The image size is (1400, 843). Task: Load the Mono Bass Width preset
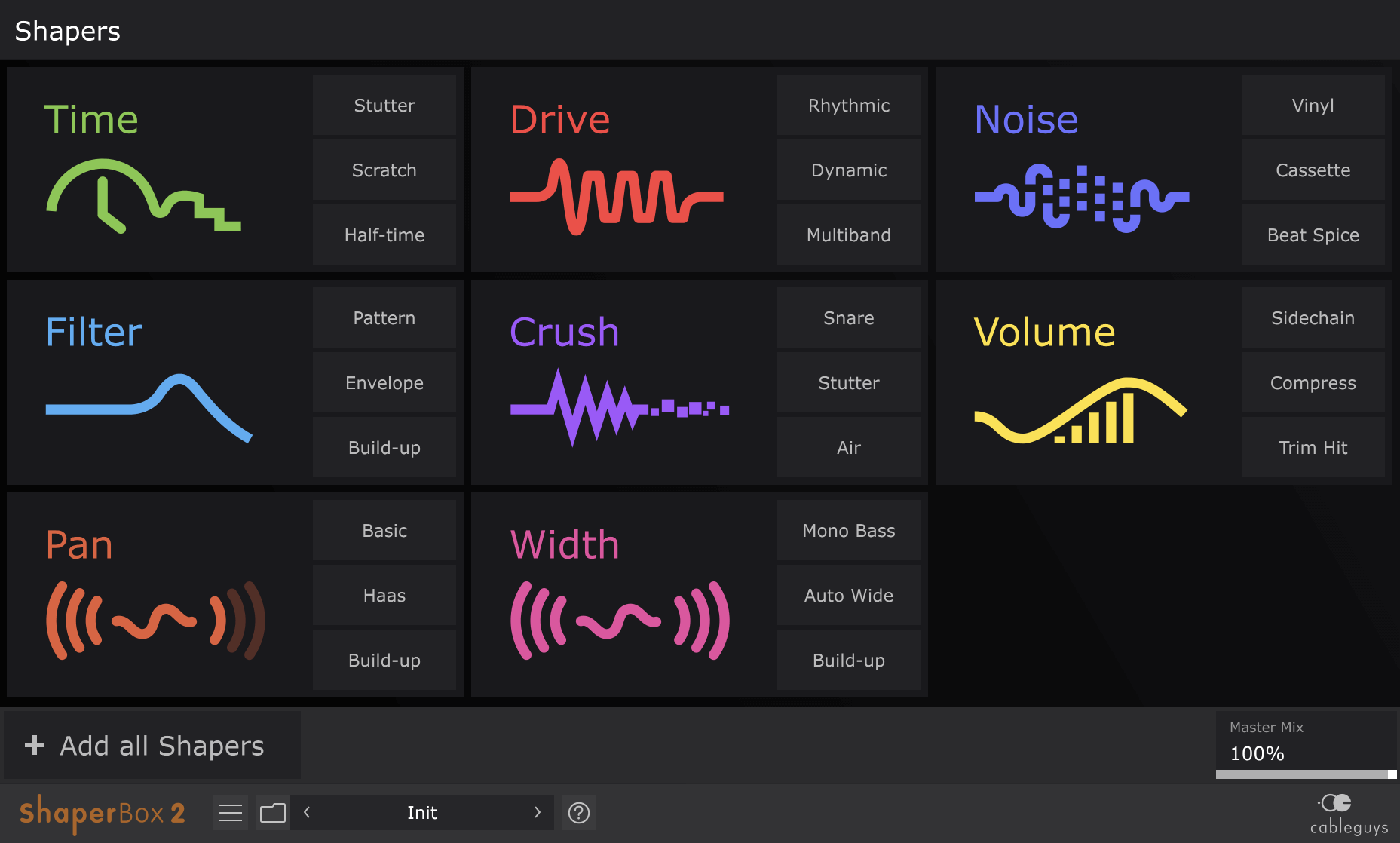849,530
